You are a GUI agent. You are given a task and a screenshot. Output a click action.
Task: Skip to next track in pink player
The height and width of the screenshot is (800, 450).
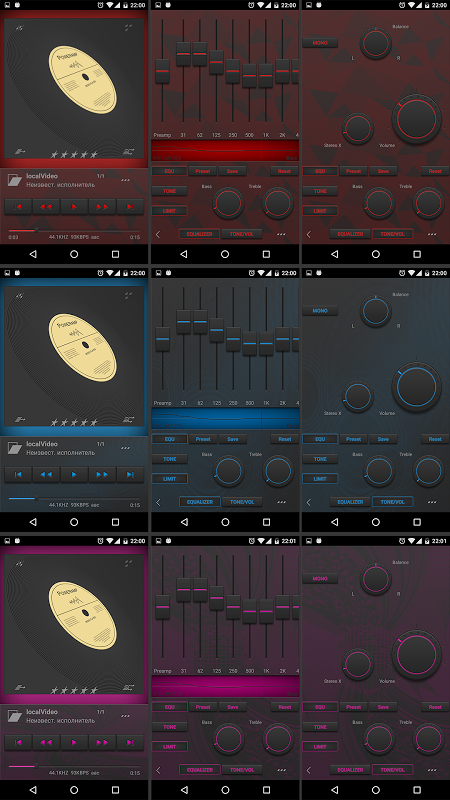[x=130, y=742]
